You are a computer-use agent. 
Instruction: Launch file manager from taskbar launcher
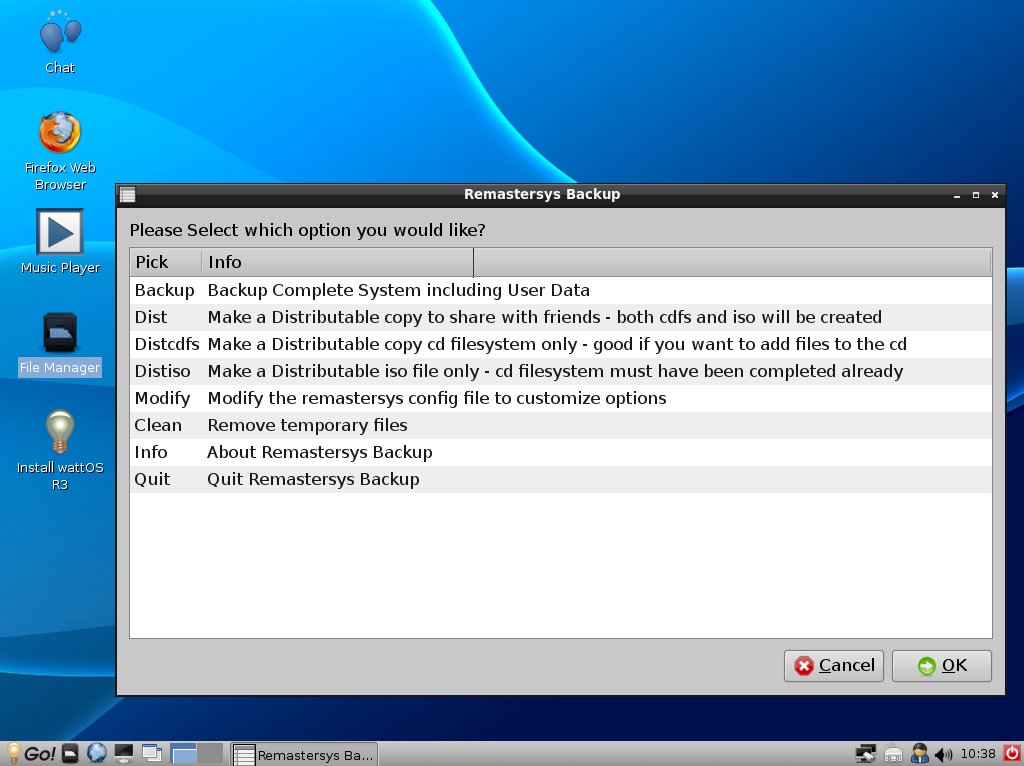(x=71, y=754)
